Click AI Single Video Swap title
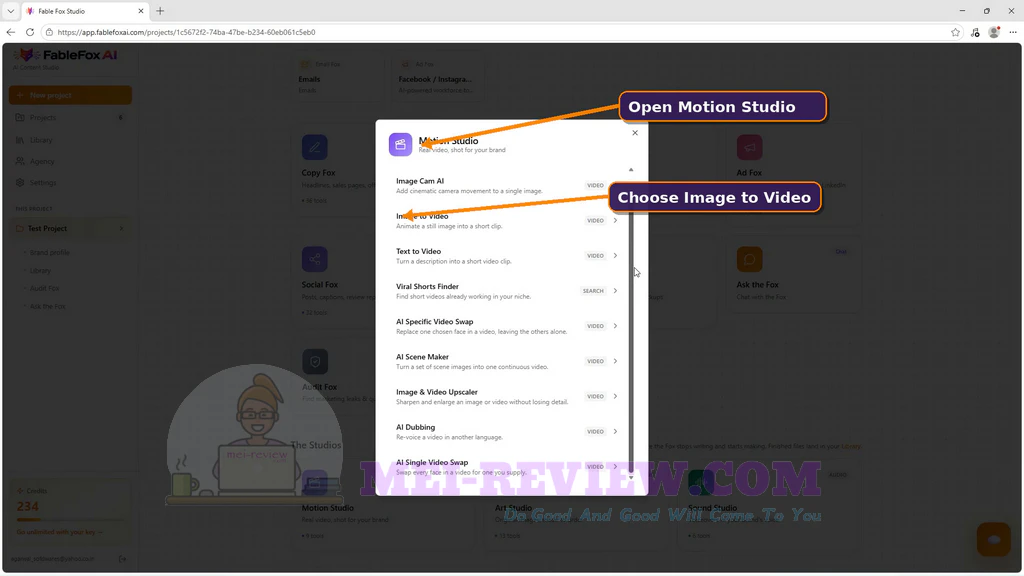Screen dimensions: 1024x576 click(432, 462)
